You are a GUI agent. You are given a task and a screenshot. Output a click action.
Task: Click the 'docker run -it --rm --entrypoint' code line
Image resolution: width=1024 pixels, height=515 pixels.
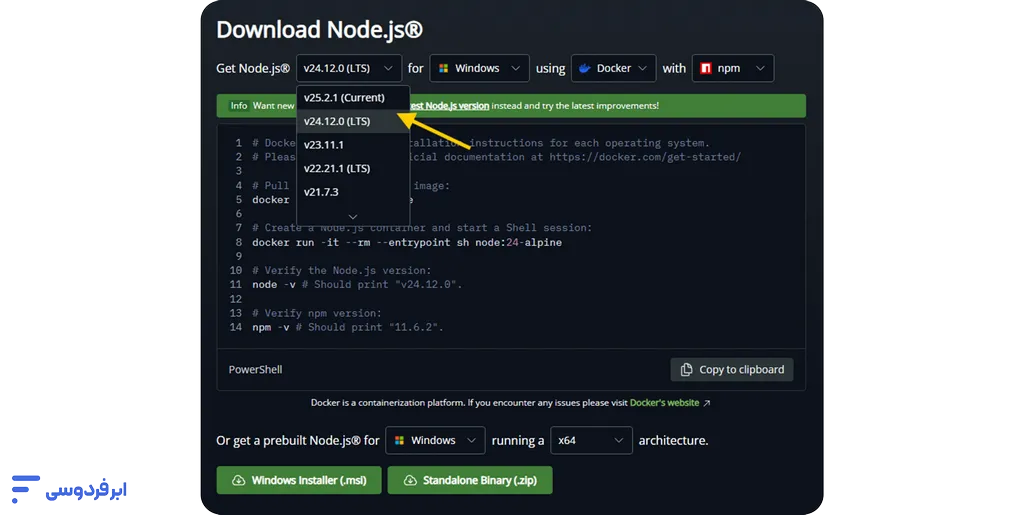point(407,242)
